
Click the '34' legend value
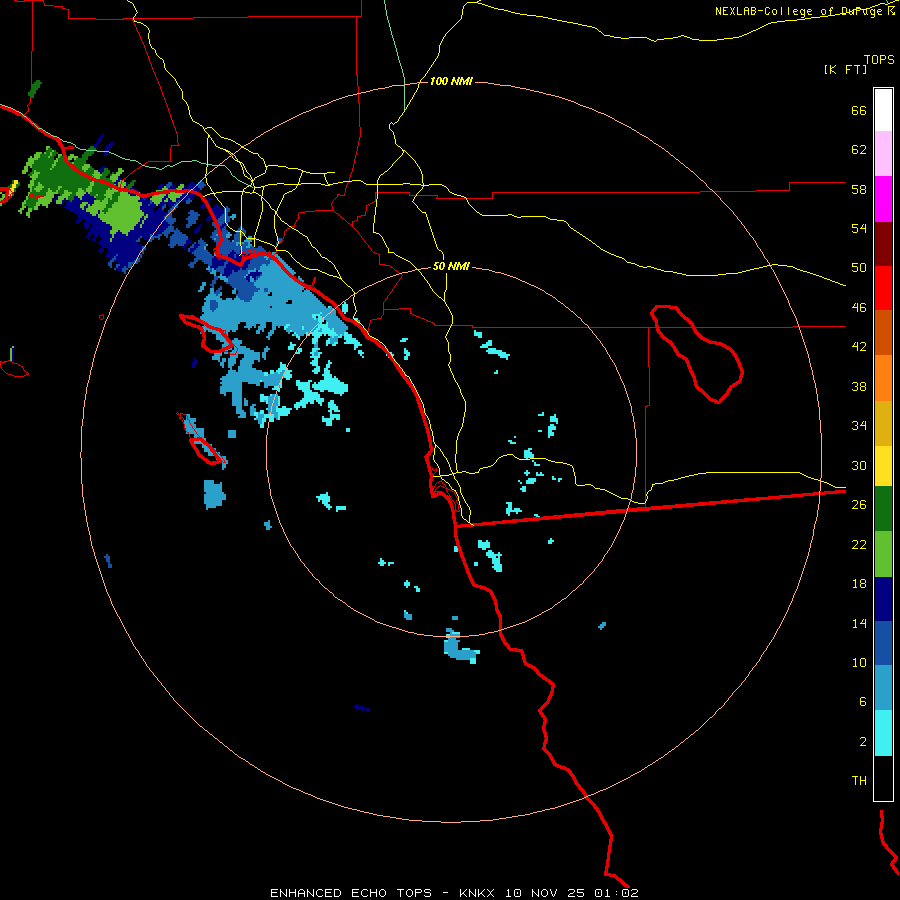(x=859, y=426)
